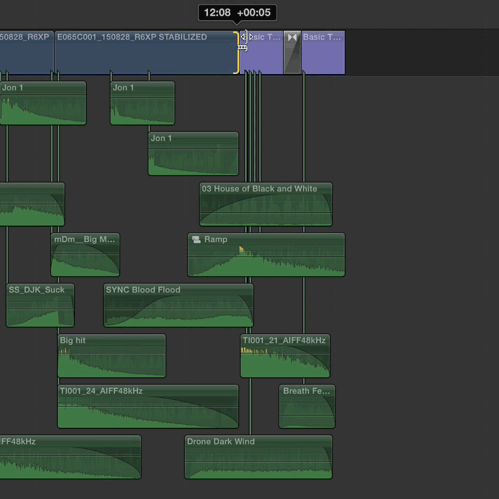Select the Jon 1 clip under STABILIZED label
The image size is (499, 499).
pyautogui.click(x=142, y=103)
